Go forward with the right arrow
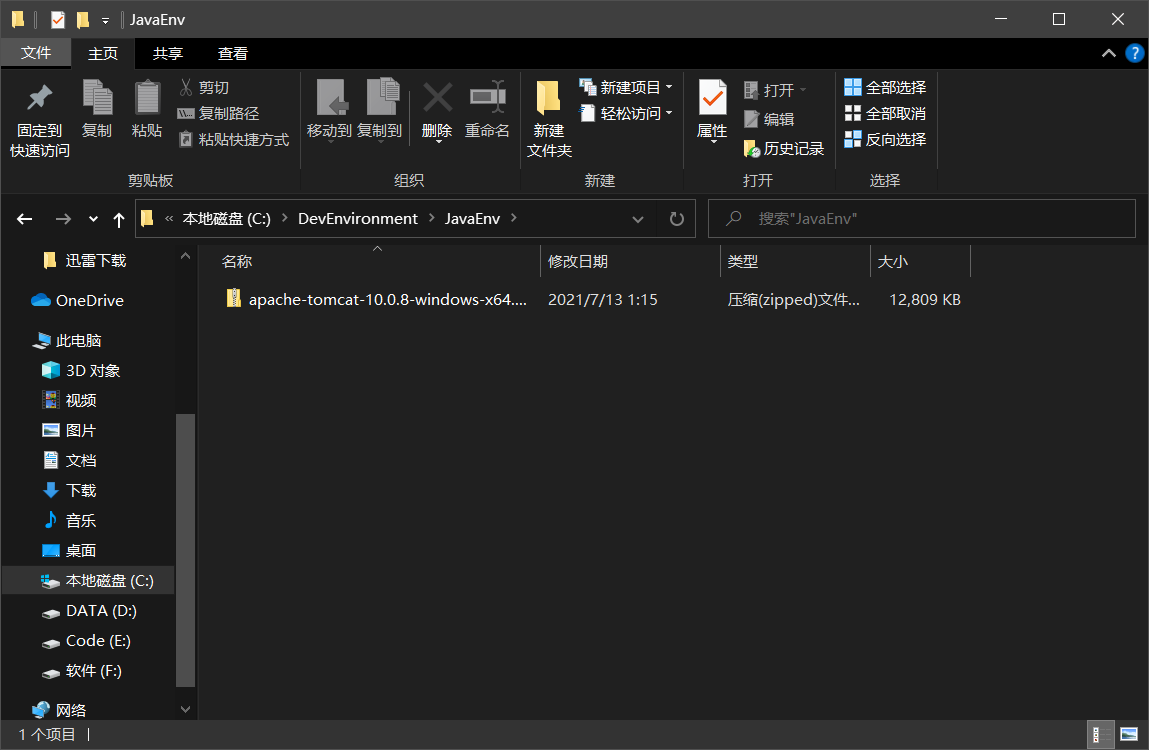Viewport: 1149px width, 750px height. [x=63, y=218]
